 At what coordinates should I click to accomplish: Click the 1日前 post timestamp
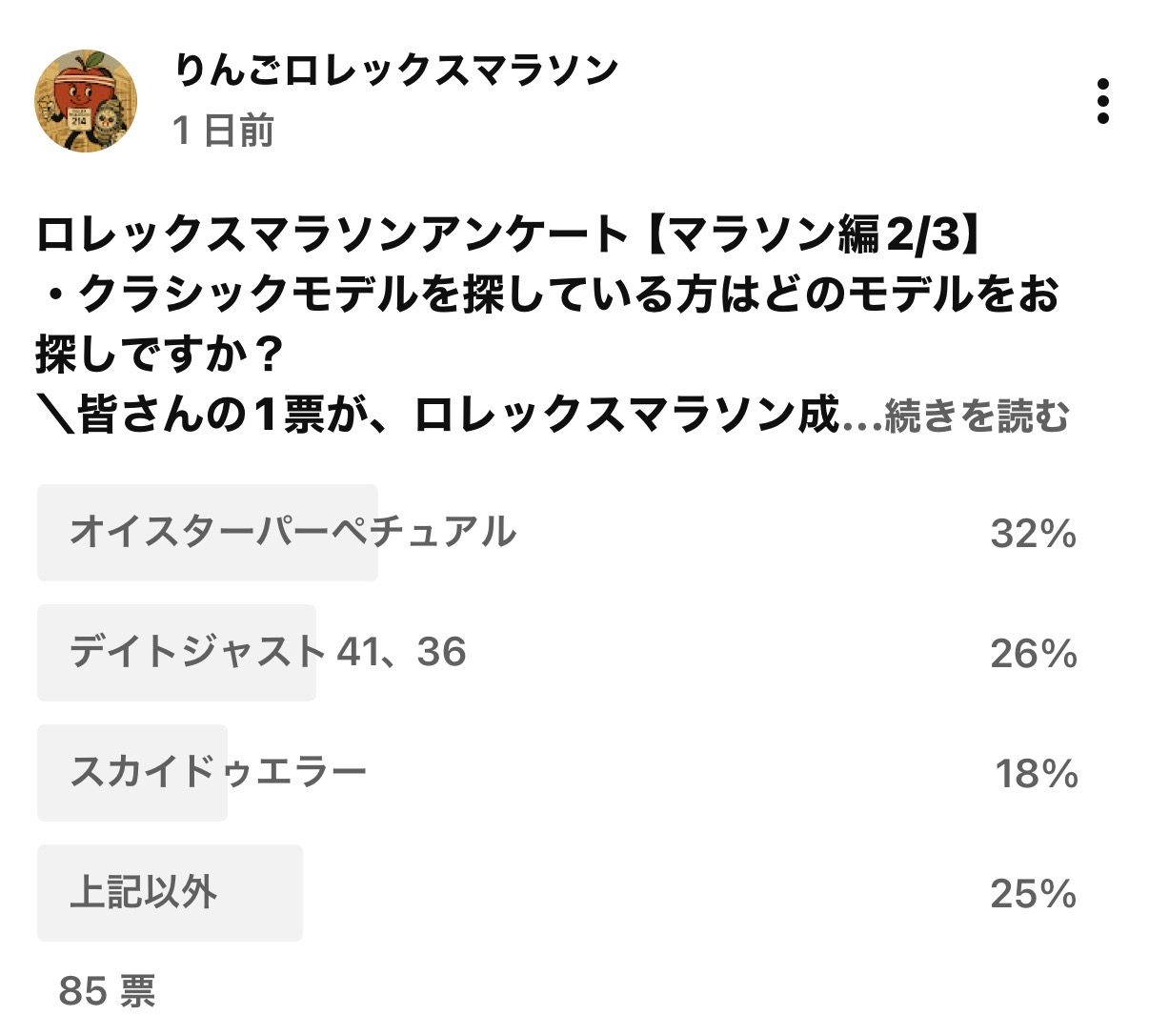pyautogui.click(x=223, y=131)
